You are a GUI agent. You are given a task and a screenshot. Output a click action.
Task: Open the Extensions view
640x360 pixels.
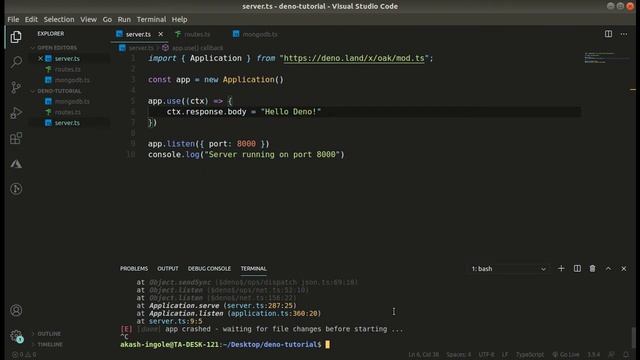tap(16, 138)
